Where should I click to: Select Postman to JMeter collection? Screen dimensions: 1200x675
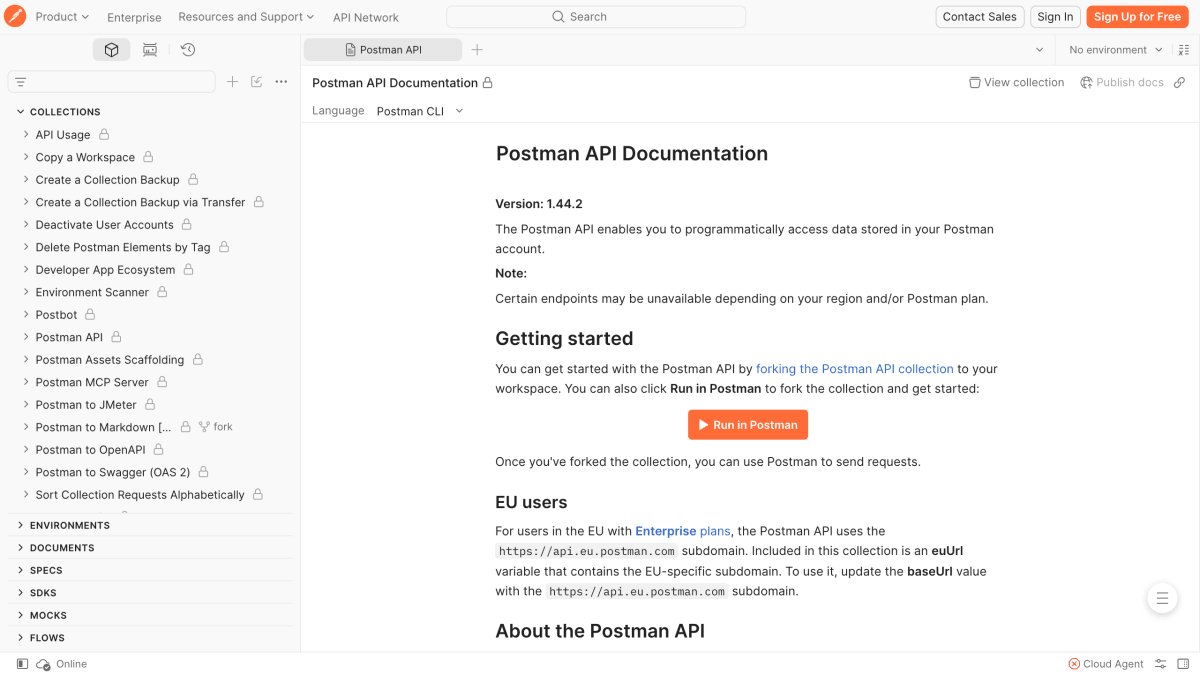click(87, 405)
